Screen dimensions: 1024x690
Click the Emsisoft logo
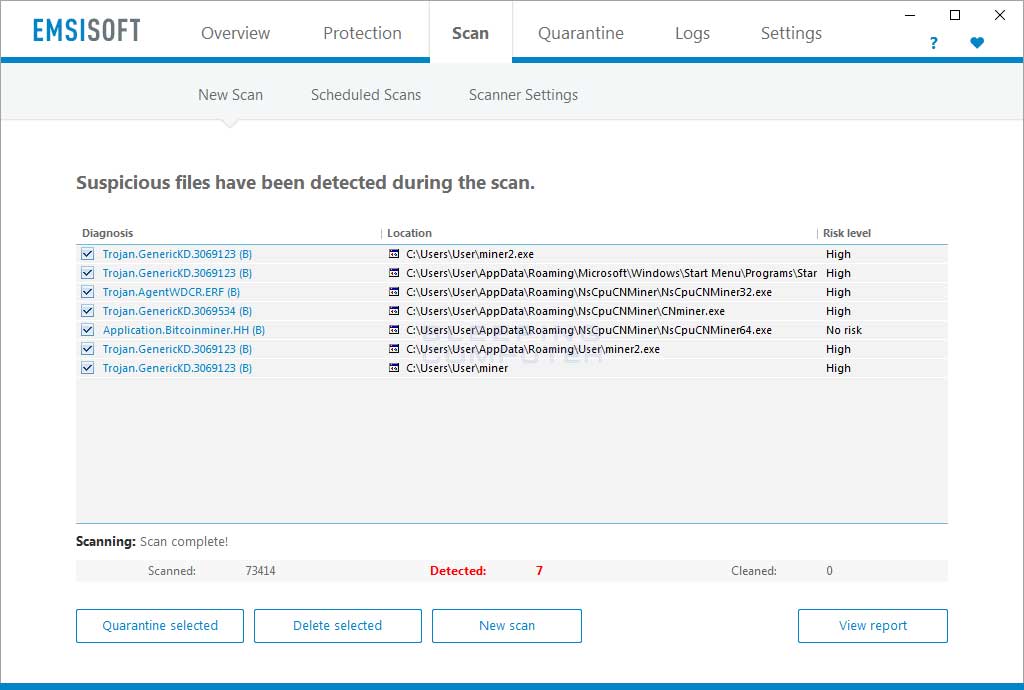click(x=87, y=31)
